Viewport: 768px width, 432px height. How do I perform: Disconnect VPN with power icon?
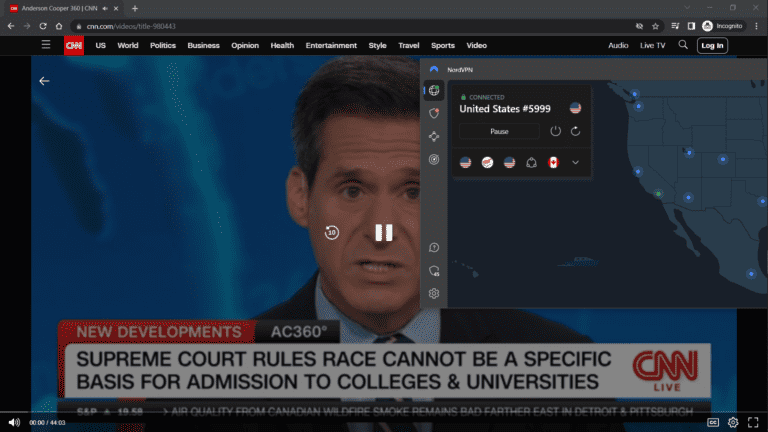click(x=555, y=131)
